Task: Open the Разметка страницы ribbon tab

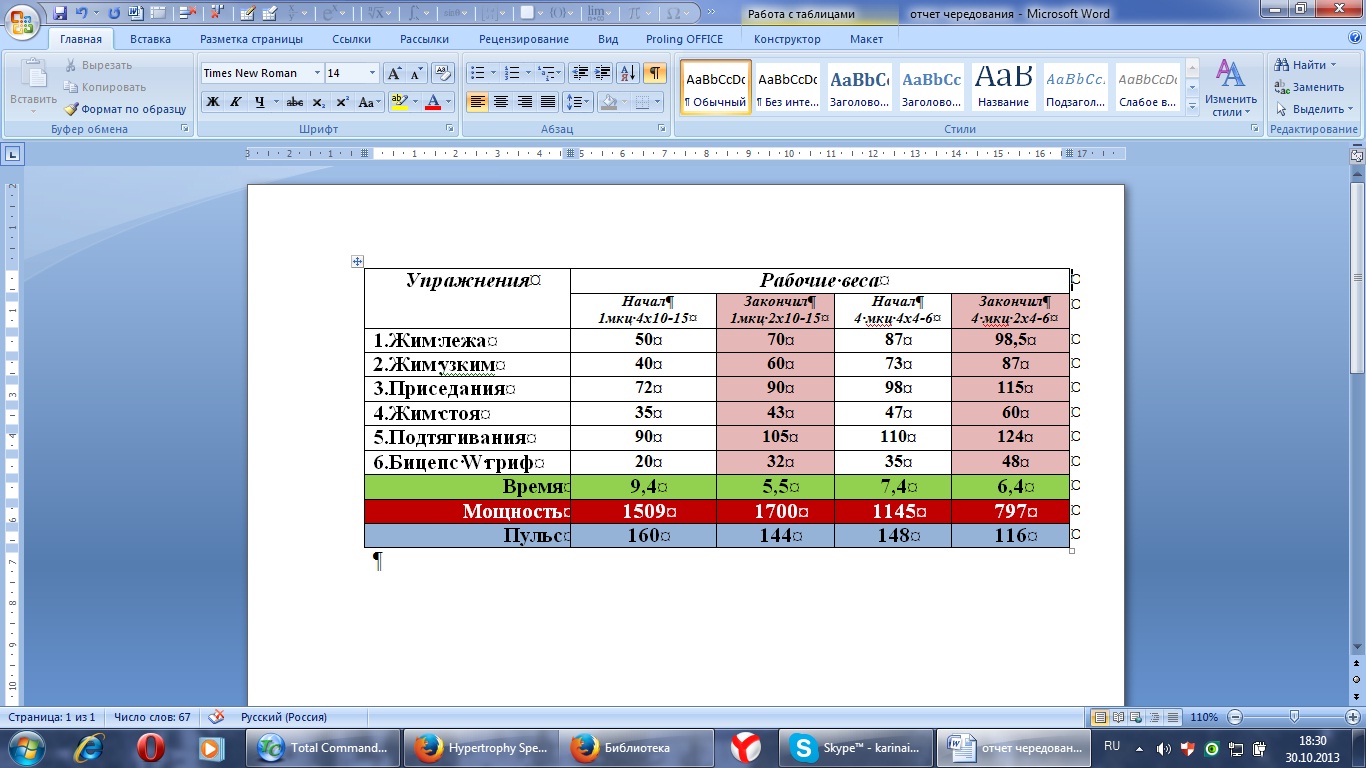Action: coord(251,39)
